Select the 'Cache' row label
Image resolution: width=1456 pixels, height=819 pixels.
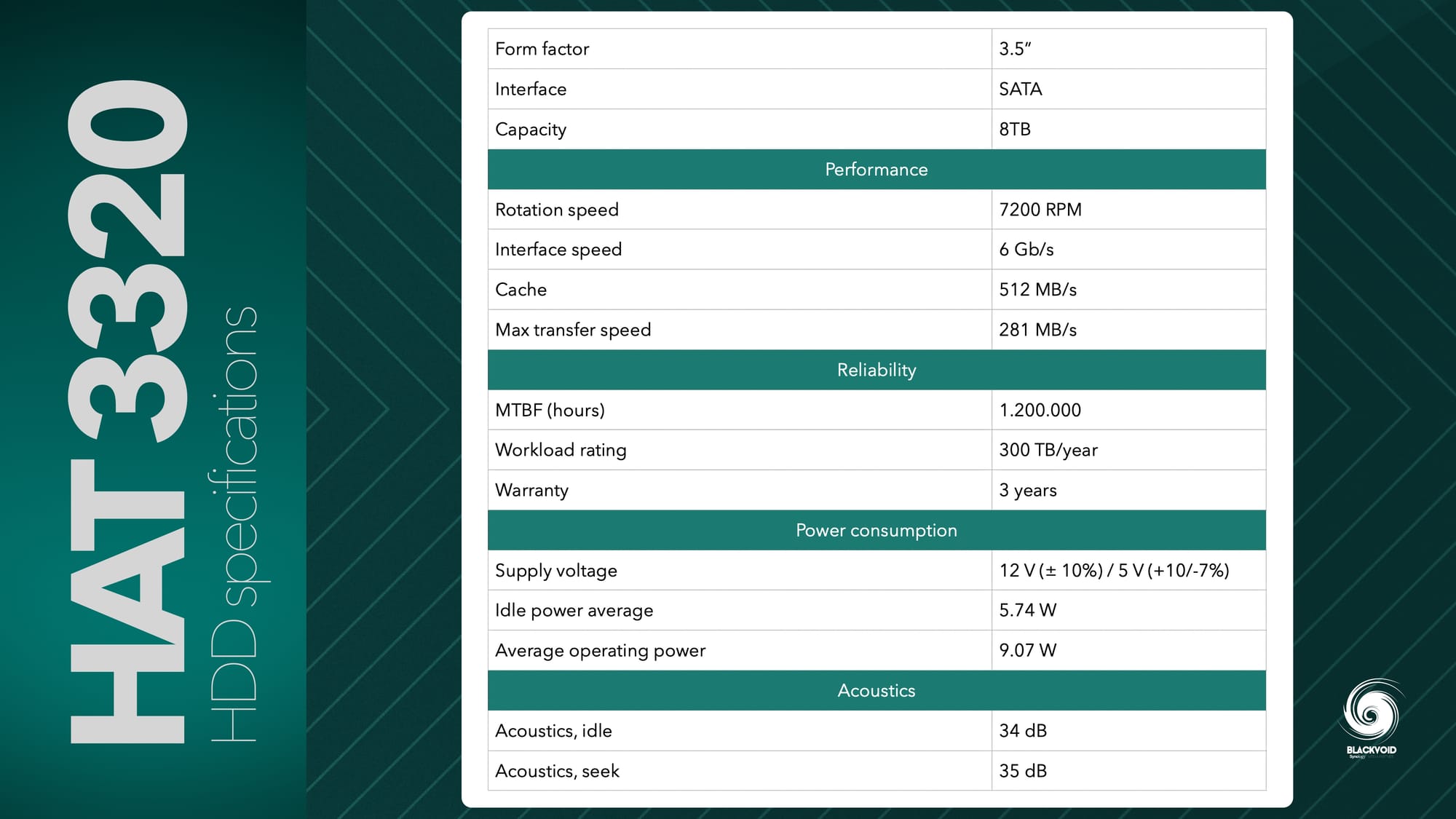(x=521, y=290)
